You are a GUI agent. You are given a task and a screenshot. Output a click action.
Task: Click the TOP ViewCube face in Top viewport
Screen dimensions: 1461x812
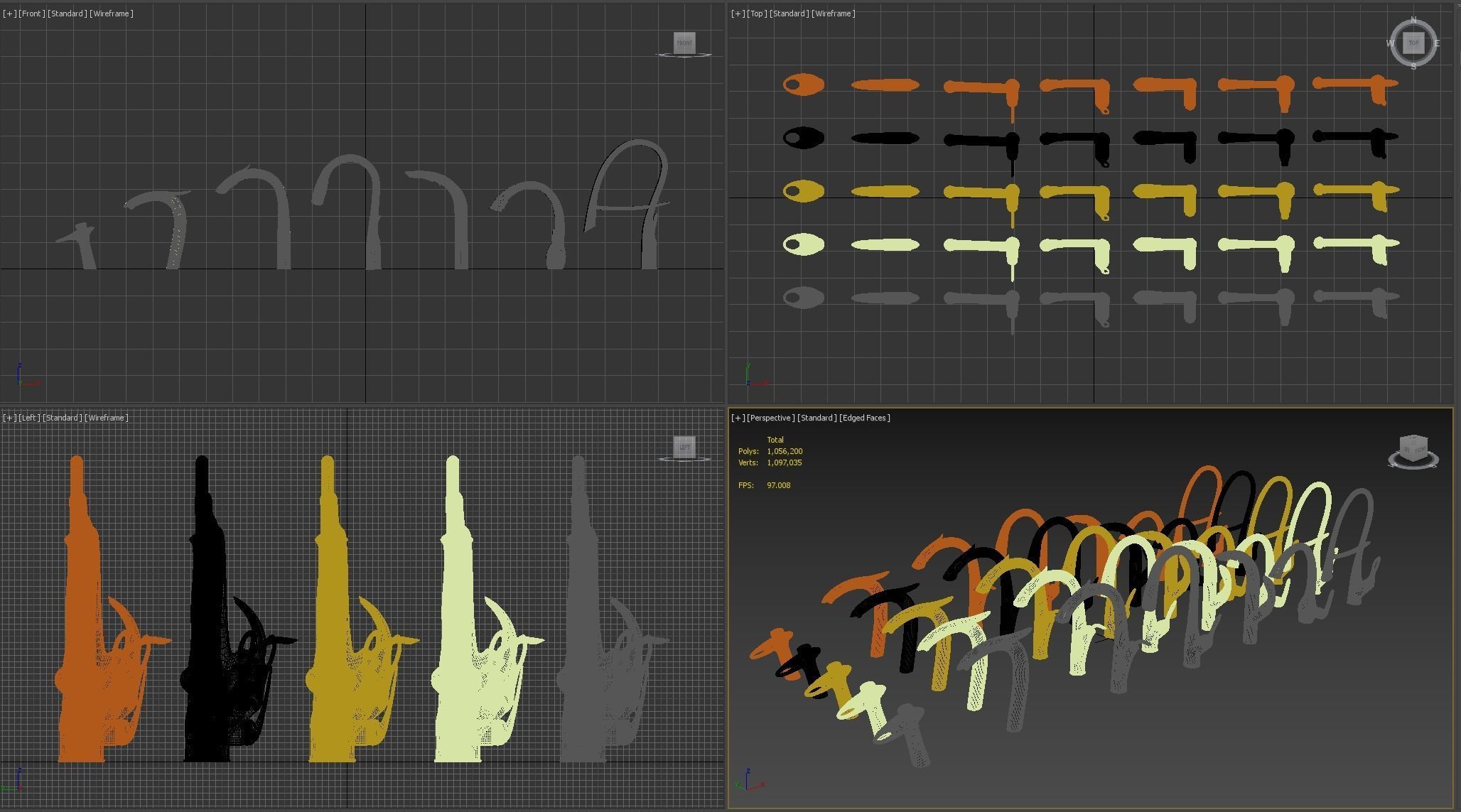pyautogui.click(x=1413, y=43)
